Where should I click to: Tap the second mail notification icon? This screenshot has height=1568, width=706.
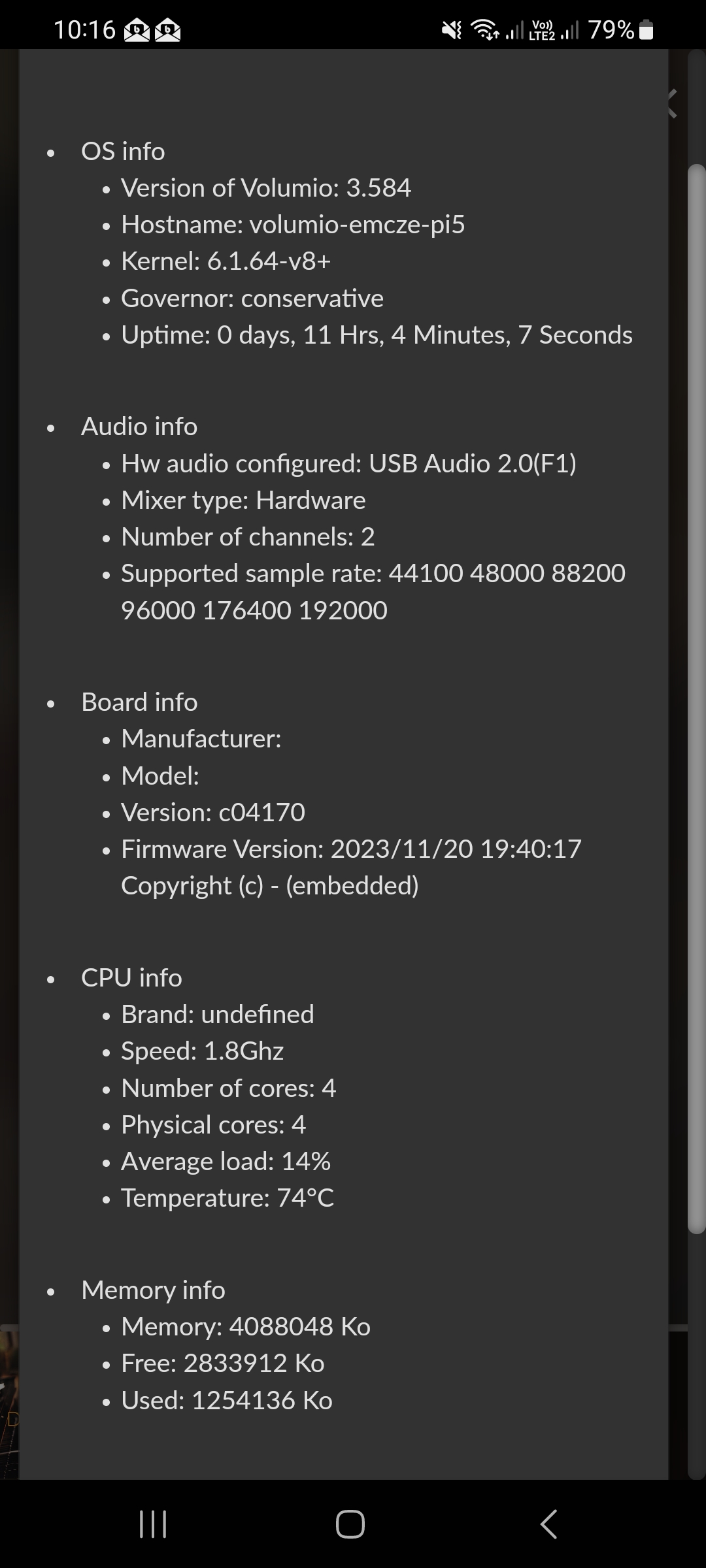click(x=168, y=30)
